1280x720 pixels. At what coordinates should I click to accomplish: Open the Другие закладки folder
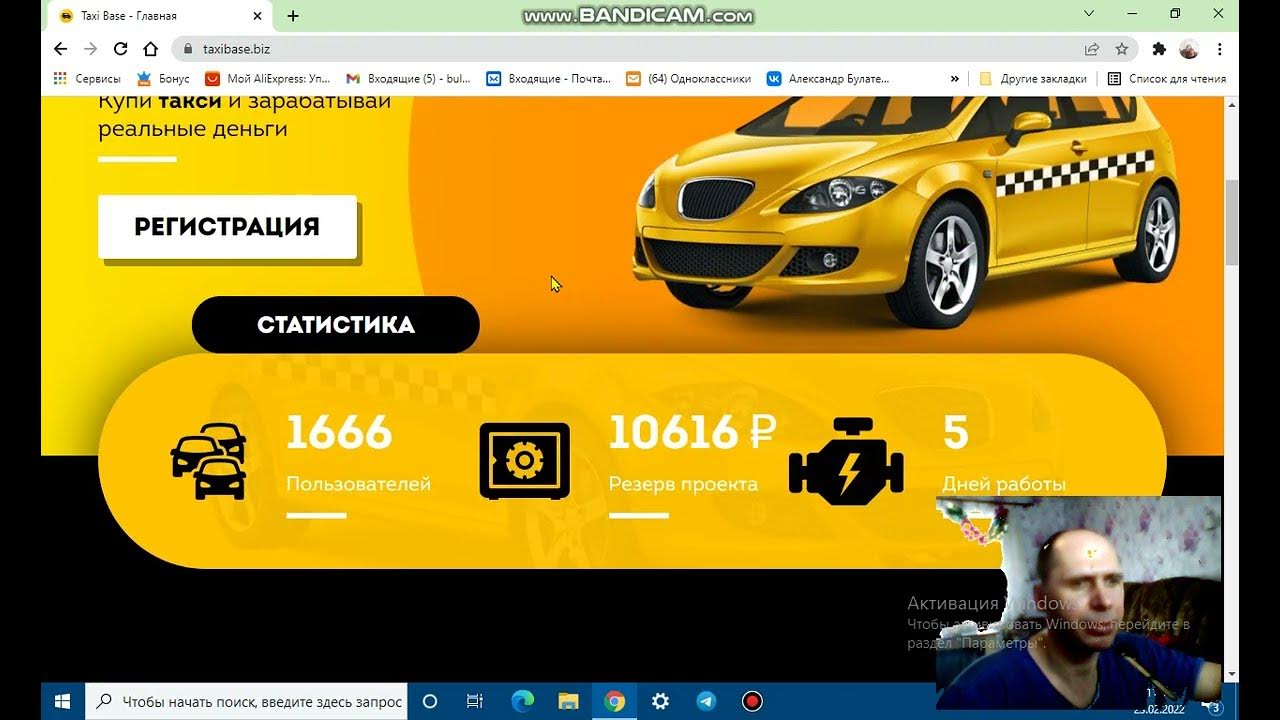coord(1033,79)
